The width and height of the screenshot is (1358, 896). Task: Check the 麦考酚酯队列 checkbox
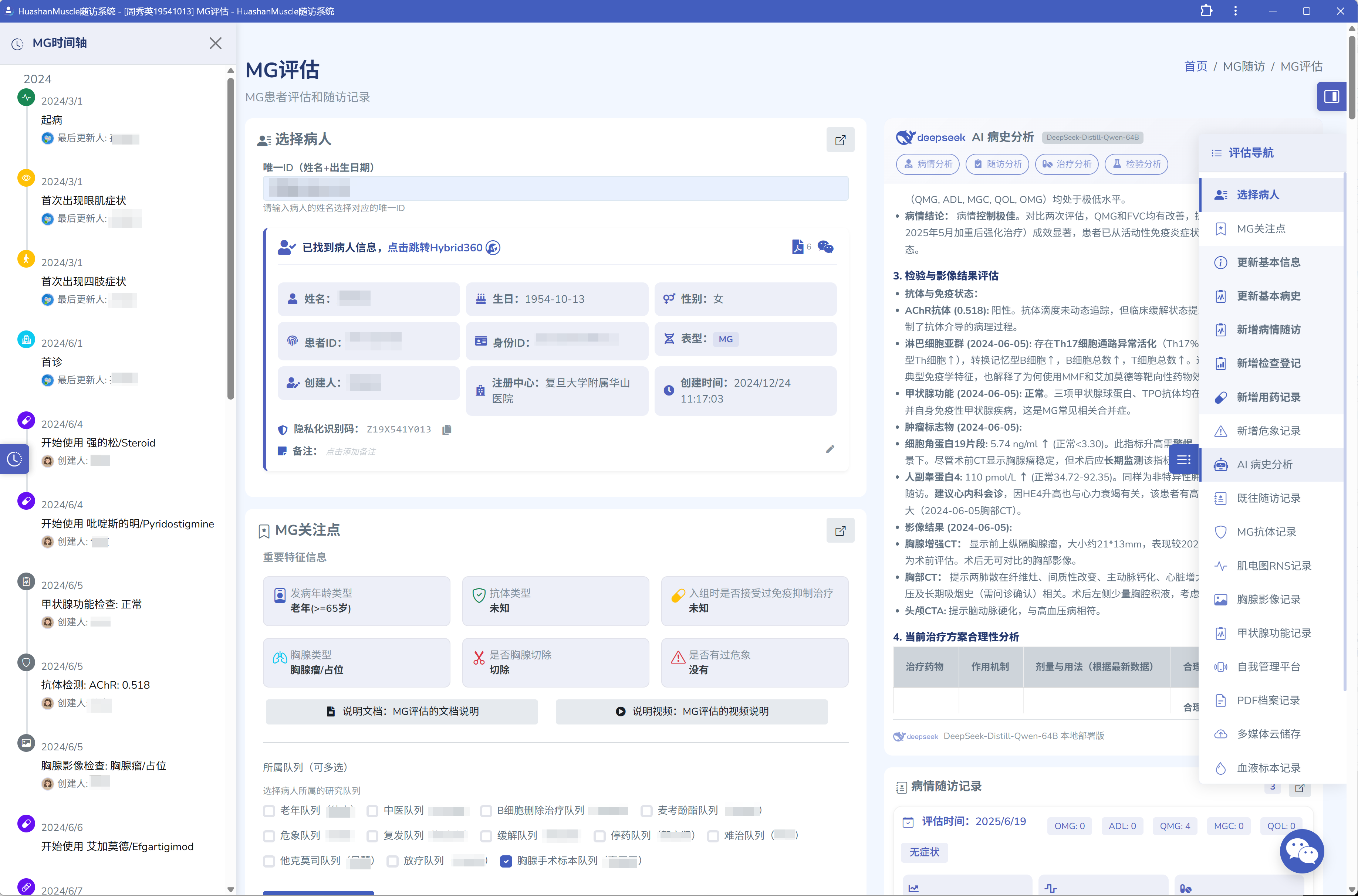pos(646,811)
